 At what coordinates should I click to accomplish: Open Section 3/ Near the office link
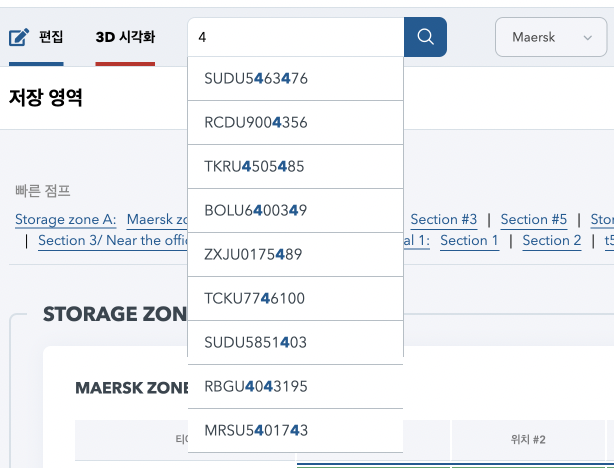tap(112, 240)
